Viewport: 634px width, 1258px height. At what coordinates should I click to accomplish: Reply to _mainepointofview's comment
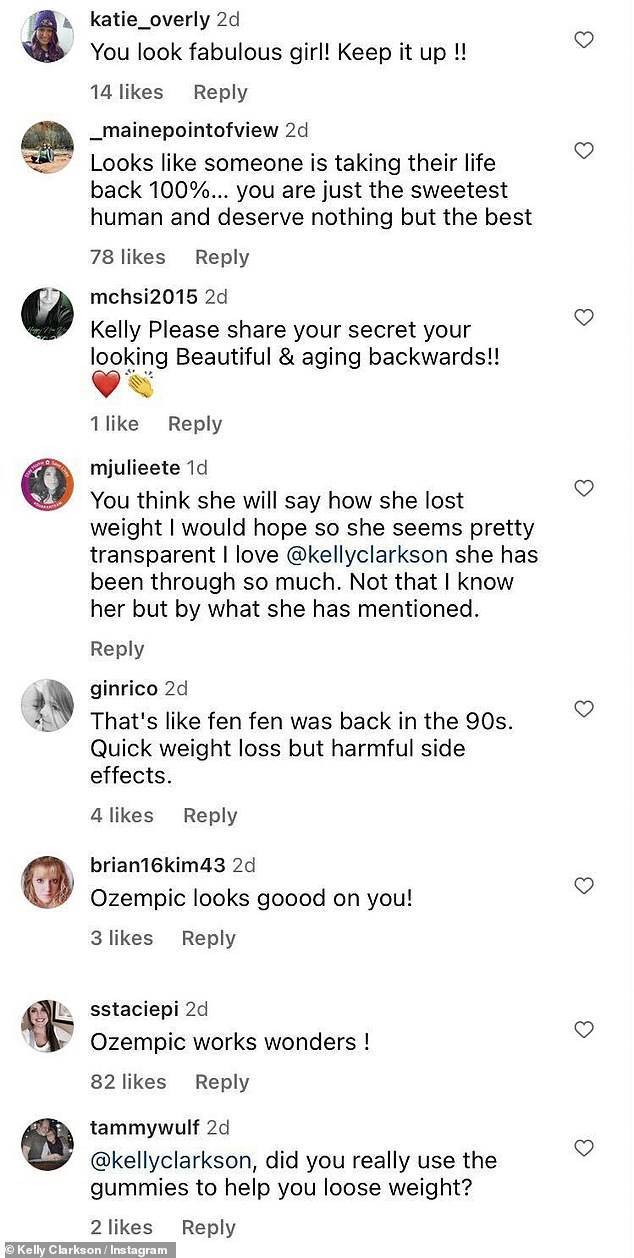tap(221, 257)
